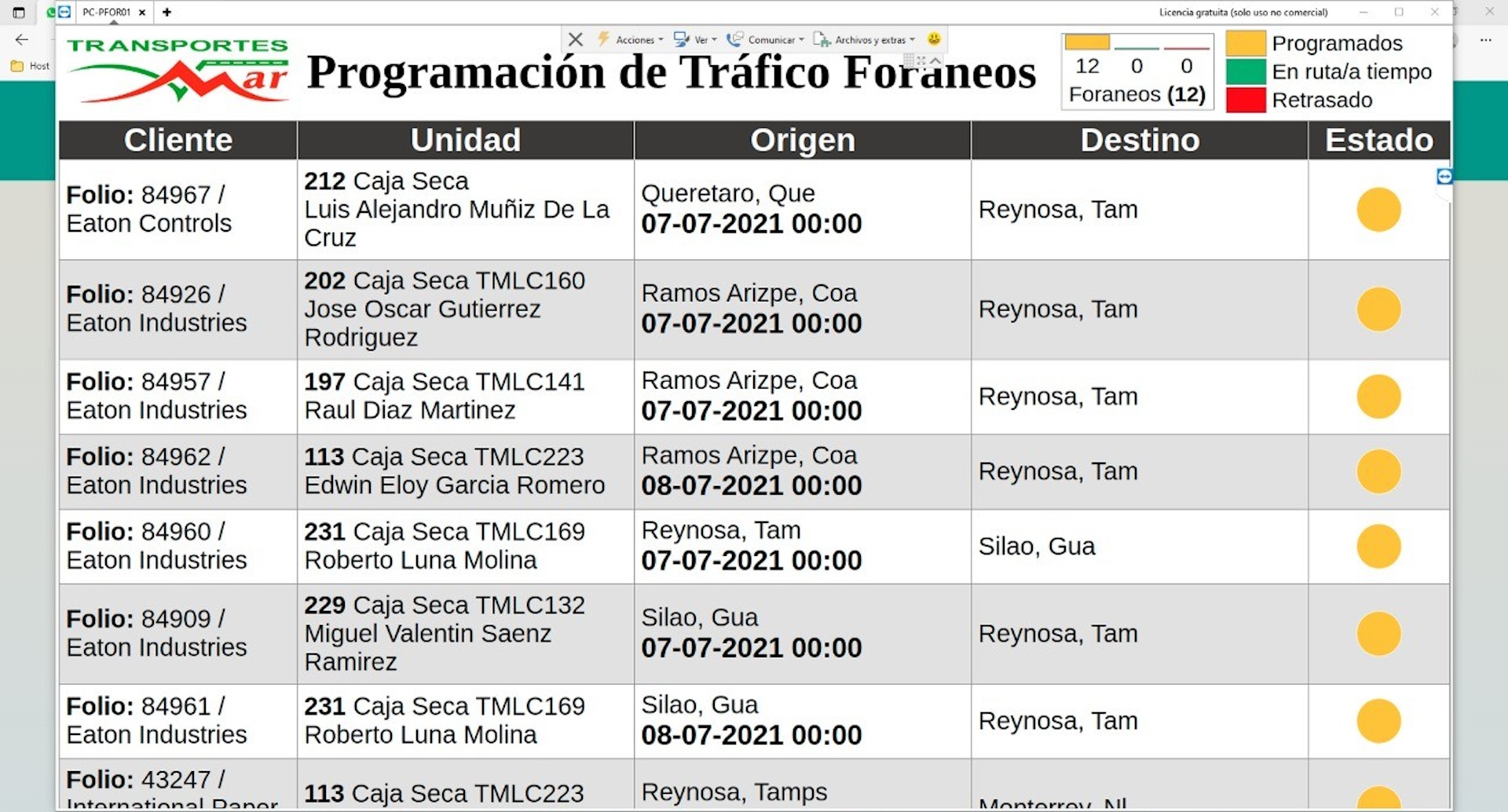
Task: Click the Origen column header
Action: click(803, 140)
